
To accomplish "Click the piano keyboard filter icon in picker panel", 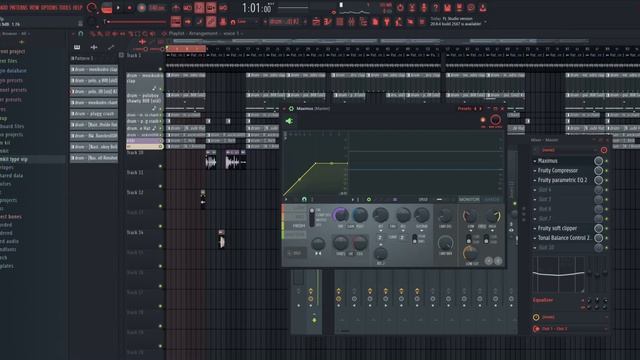I will pos(77,47).
